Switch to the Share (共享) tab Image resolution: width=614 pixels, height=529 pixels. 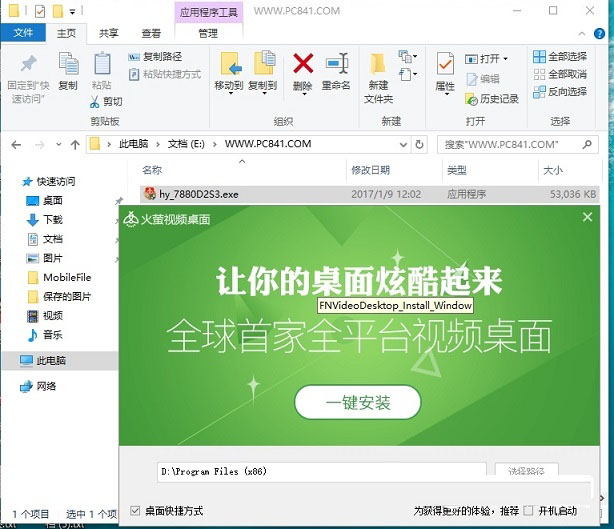tap(108, 33)
